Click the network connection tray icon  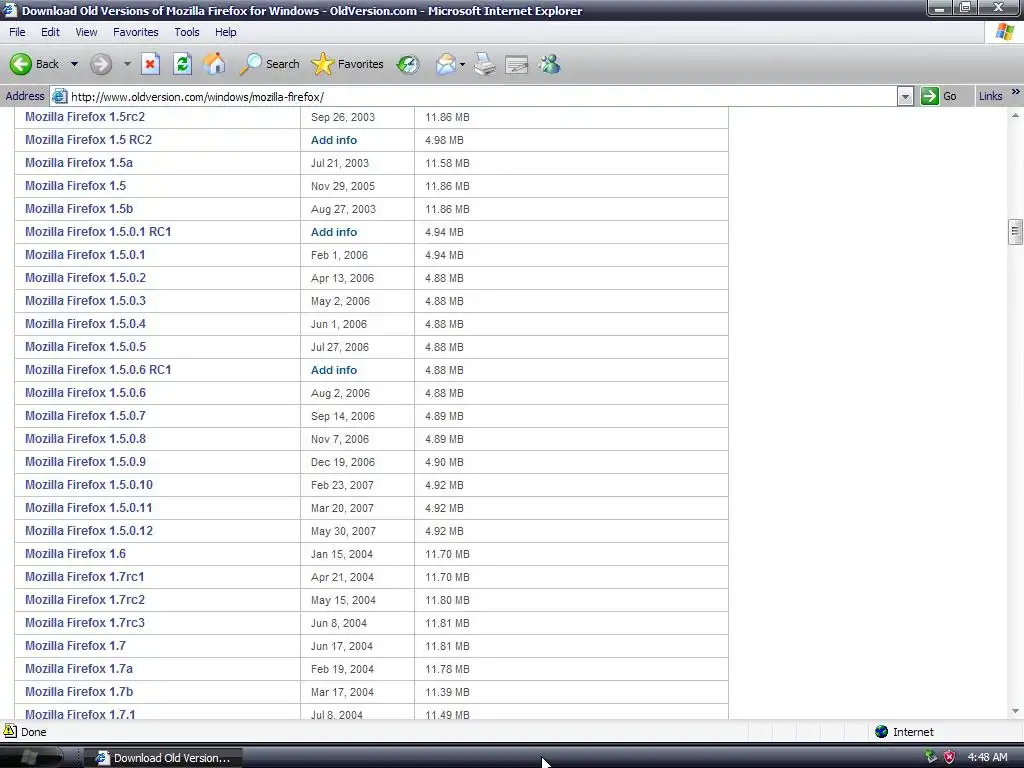coord(931,758)
